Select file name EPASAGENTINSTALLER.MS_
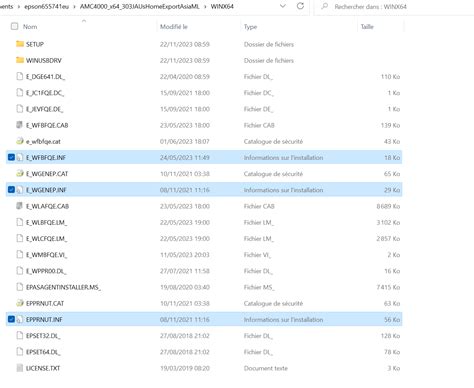Image resolution: width=474 pixels, height=388 pixels. pyautogui.click(x=63, y=287)
